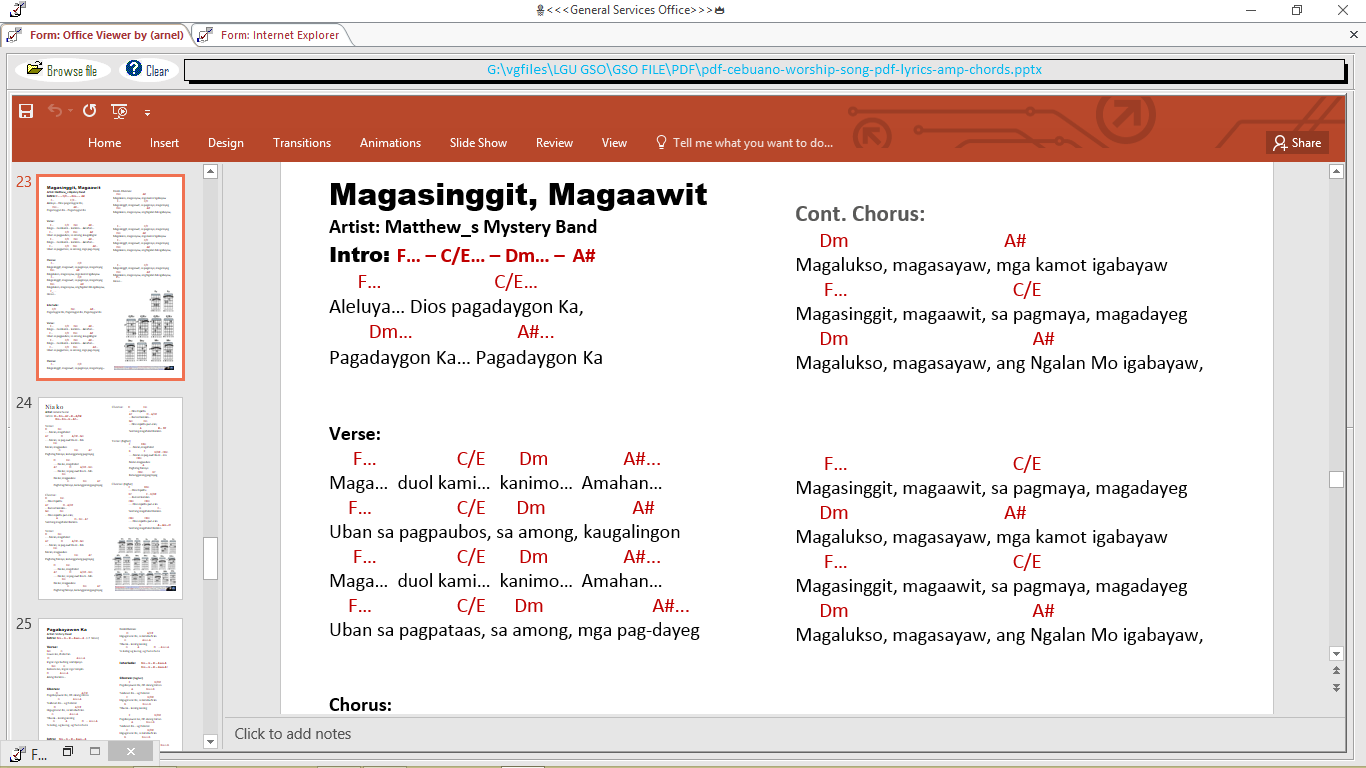Click the lightbulb Tell me icon
Viewport: 1366px width, 768px height.
pyautogui.click(x=661, y=143)
